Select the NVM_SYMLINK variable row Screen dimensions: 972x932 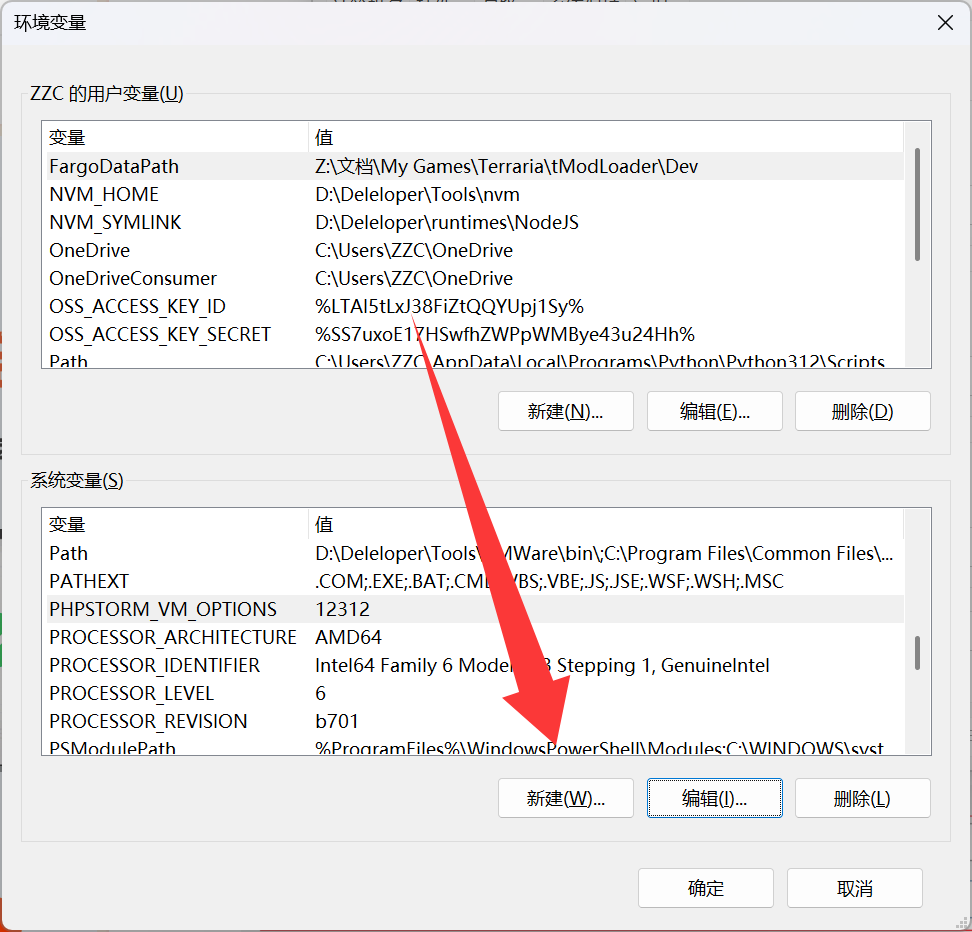[475, 222]
